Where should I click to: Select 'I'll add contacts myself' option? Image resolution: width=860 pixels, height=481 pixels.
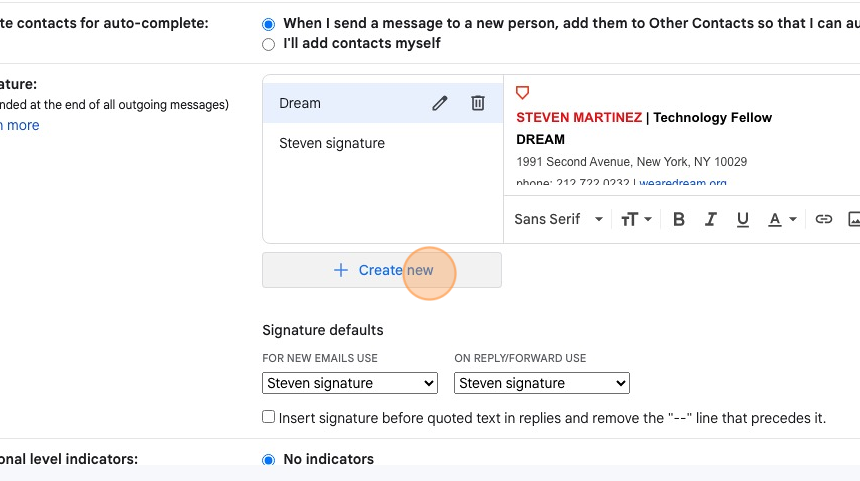click(x=268, y=44)
